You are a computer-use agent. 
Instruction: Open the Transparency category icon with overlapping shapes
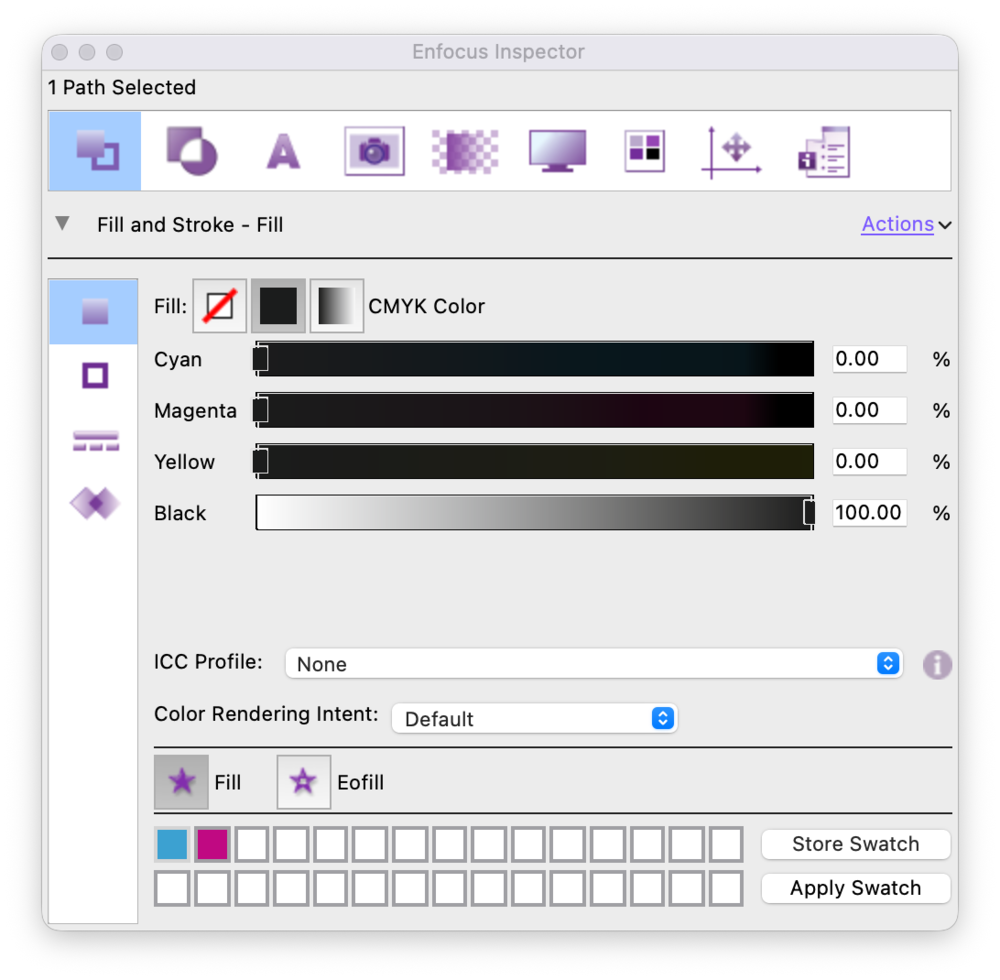point(191,151)
